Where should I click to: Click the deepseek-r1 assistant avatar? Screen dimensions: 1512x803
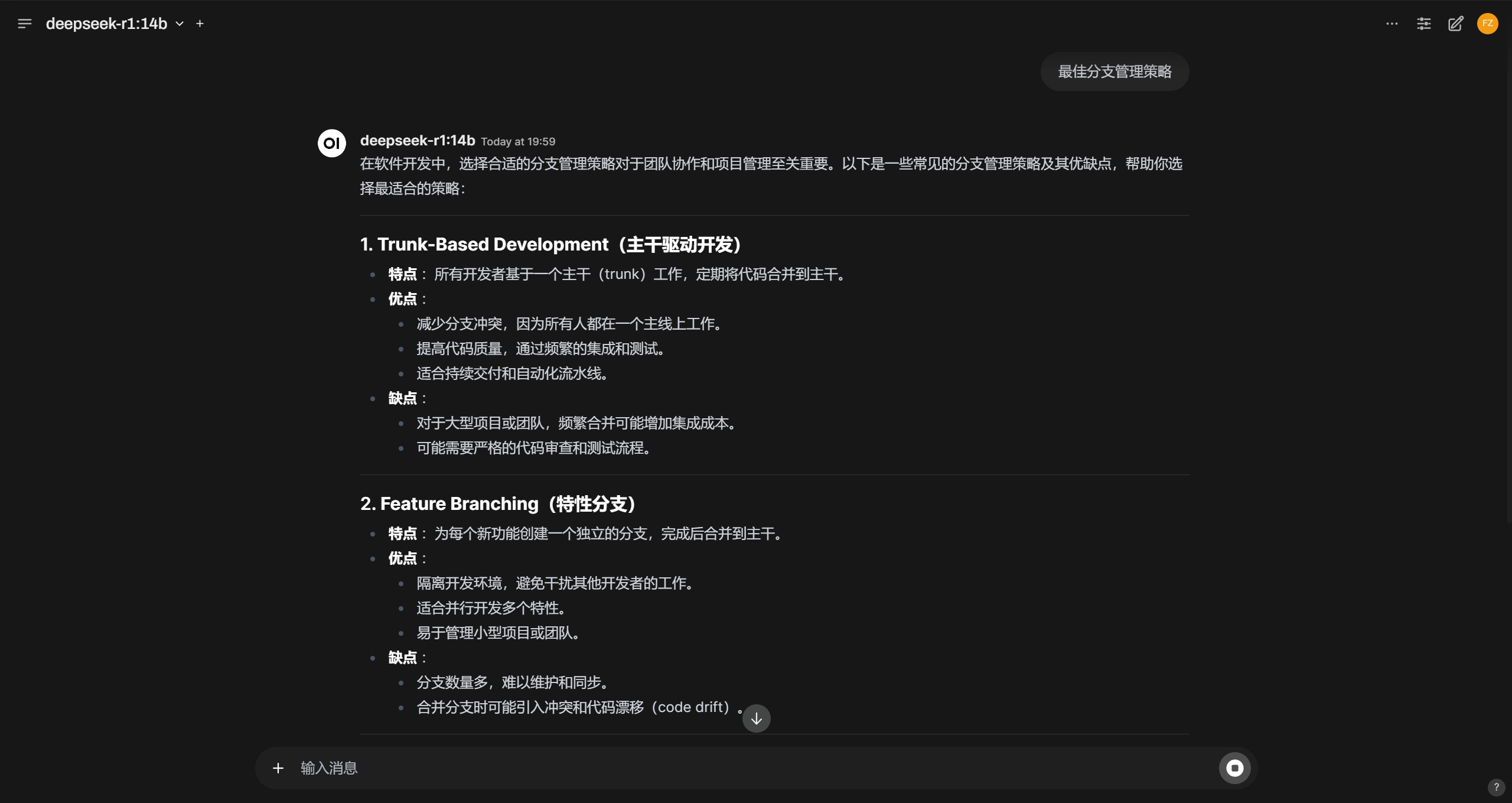click(x=331, y=143)
